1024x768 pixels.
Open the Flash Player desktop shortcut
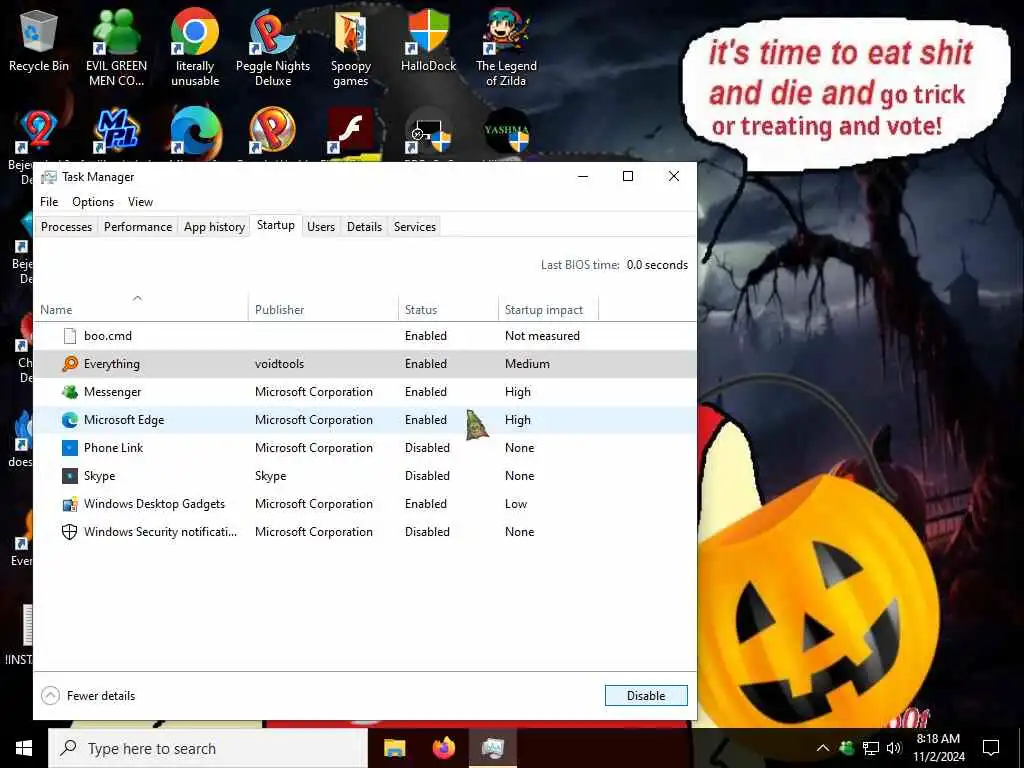coord(351,131)
